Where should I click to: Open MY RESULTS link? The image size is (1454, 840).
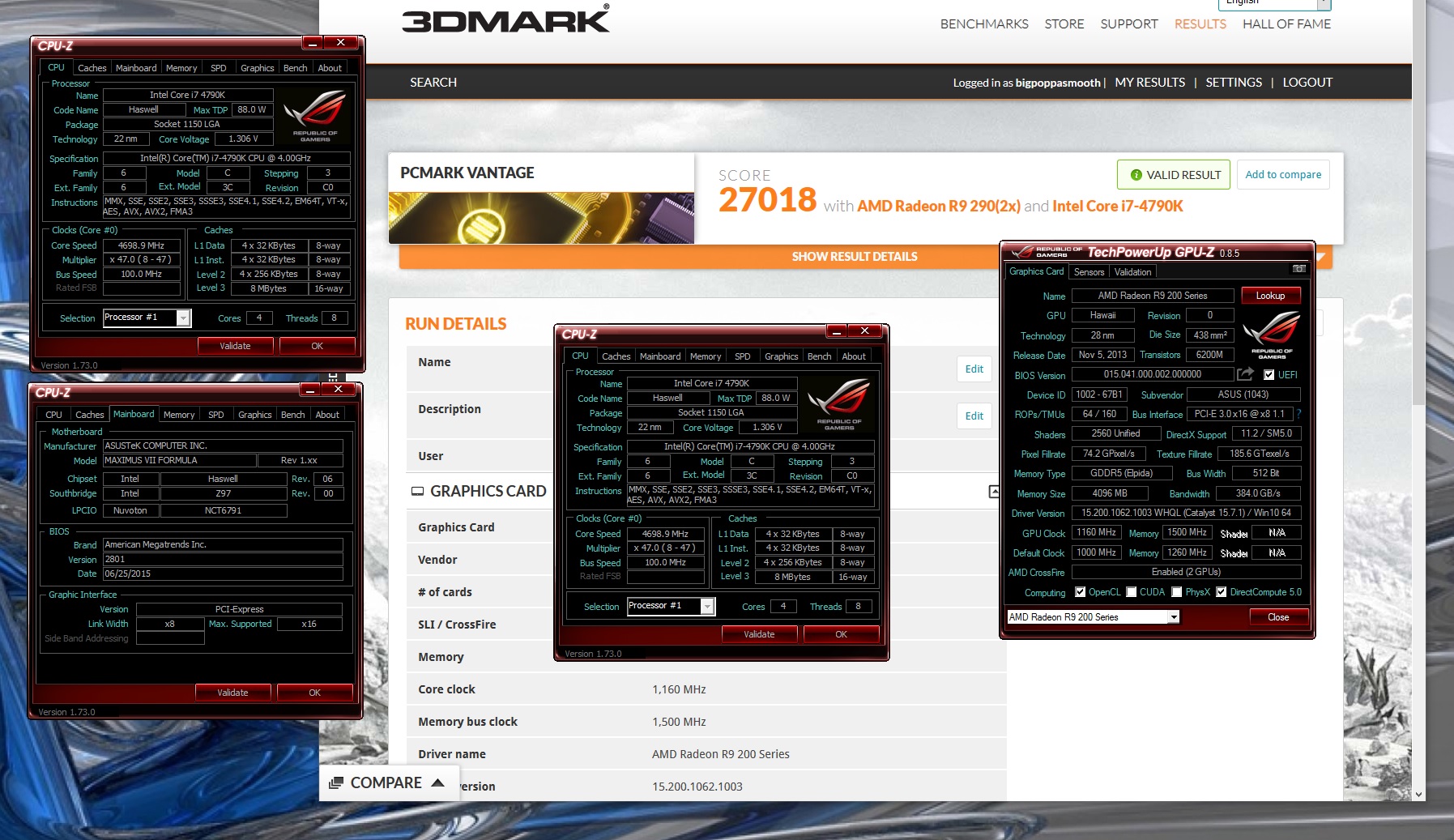1149,83
